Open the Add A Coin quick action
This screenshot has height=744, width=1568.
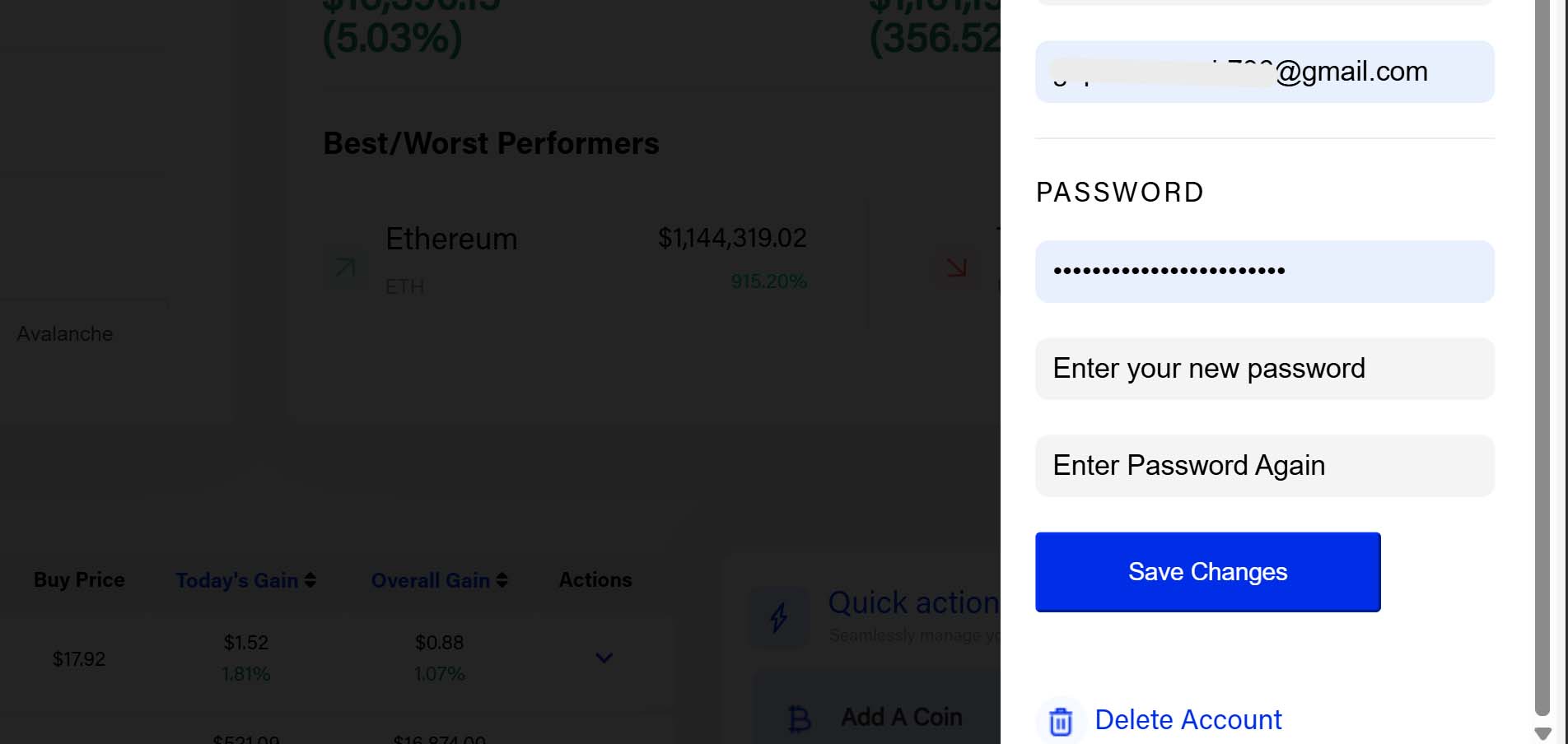(x=901, y=718)
